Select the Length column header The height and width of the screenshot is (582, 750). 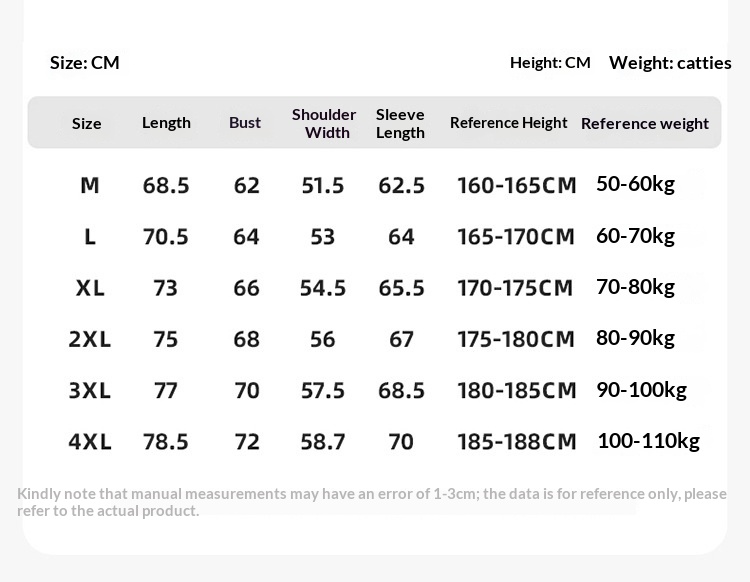166,122
